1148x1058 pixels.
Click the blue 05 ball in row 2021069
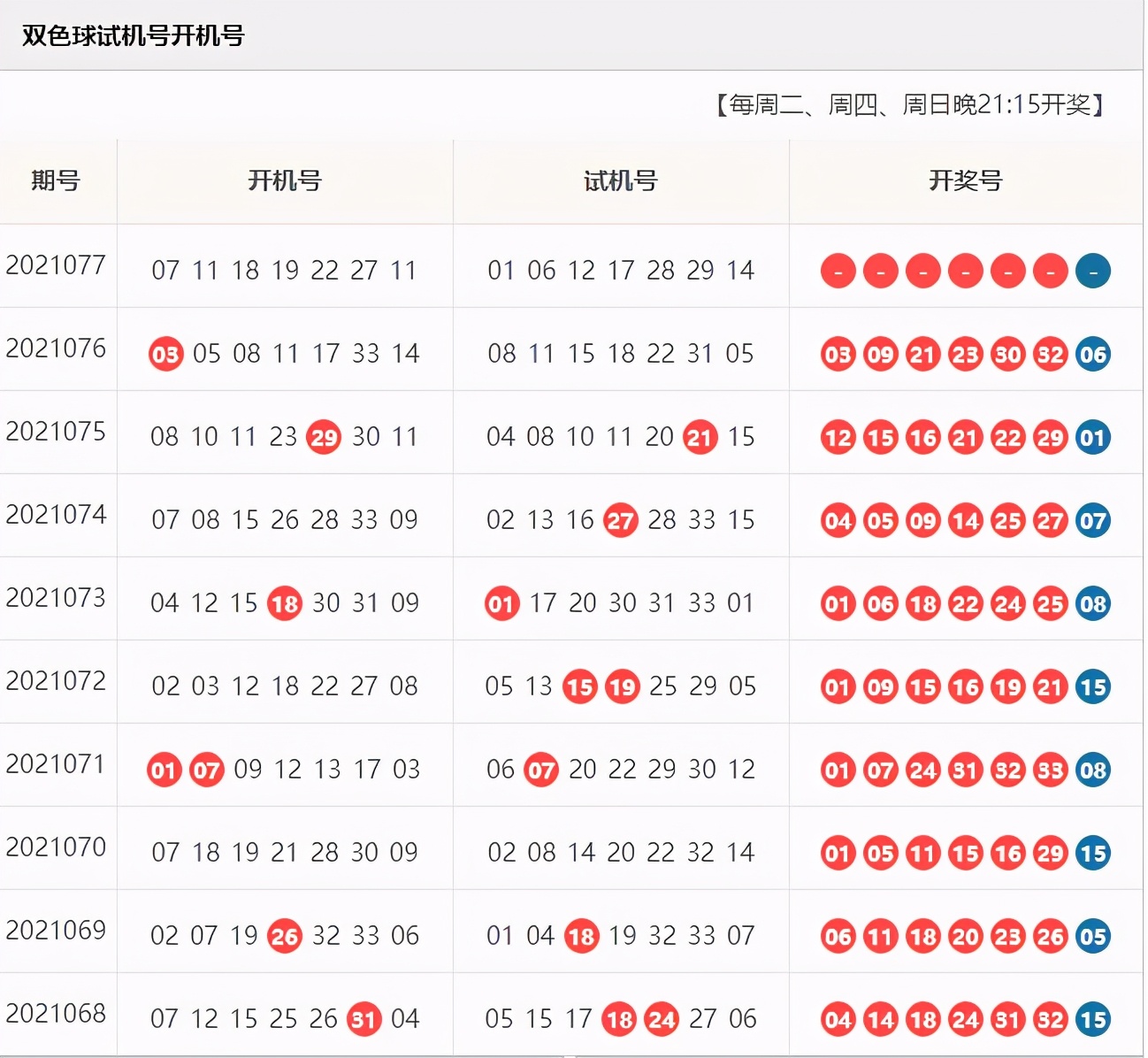(x=1092, y=937)
